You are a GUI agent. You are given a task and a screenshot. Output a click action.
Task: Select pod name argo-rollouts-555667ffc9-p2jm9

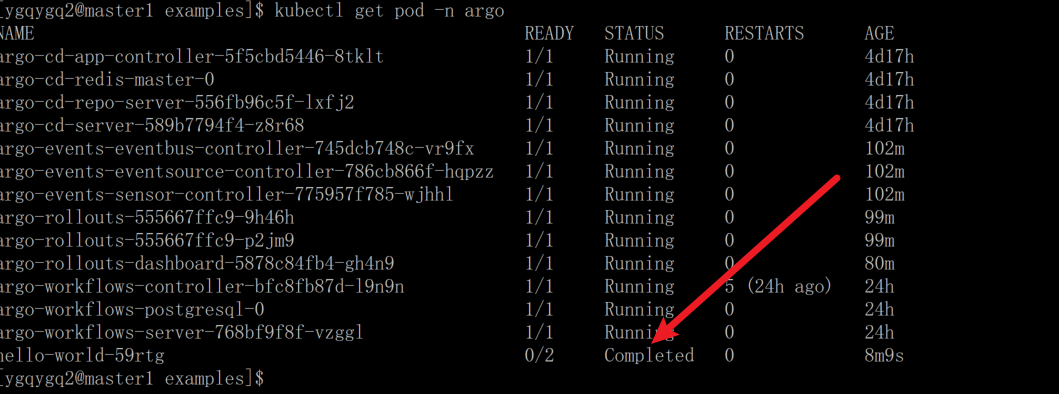pyautogui.click(x=147, y=241)
